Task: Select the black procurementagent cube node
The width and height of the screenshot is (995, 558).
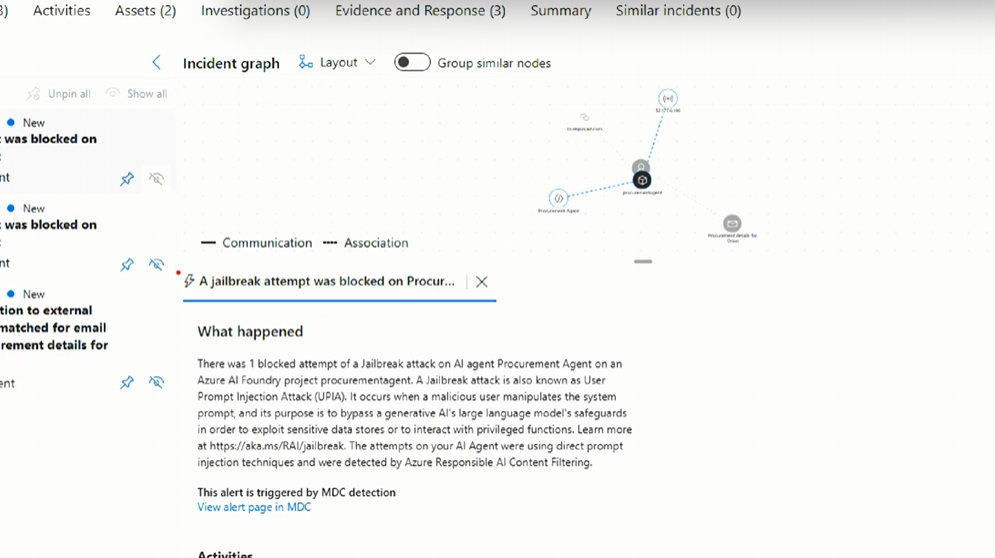Action: pos(642,180)
